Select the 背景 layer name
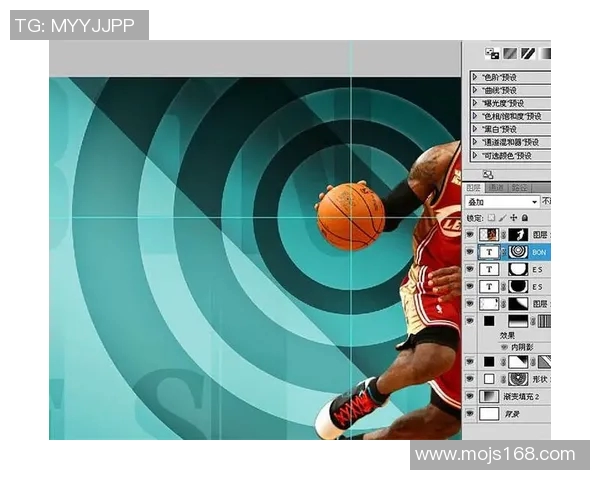The width and height of the screenshot is (600, 480). click(x=511, y=414)
